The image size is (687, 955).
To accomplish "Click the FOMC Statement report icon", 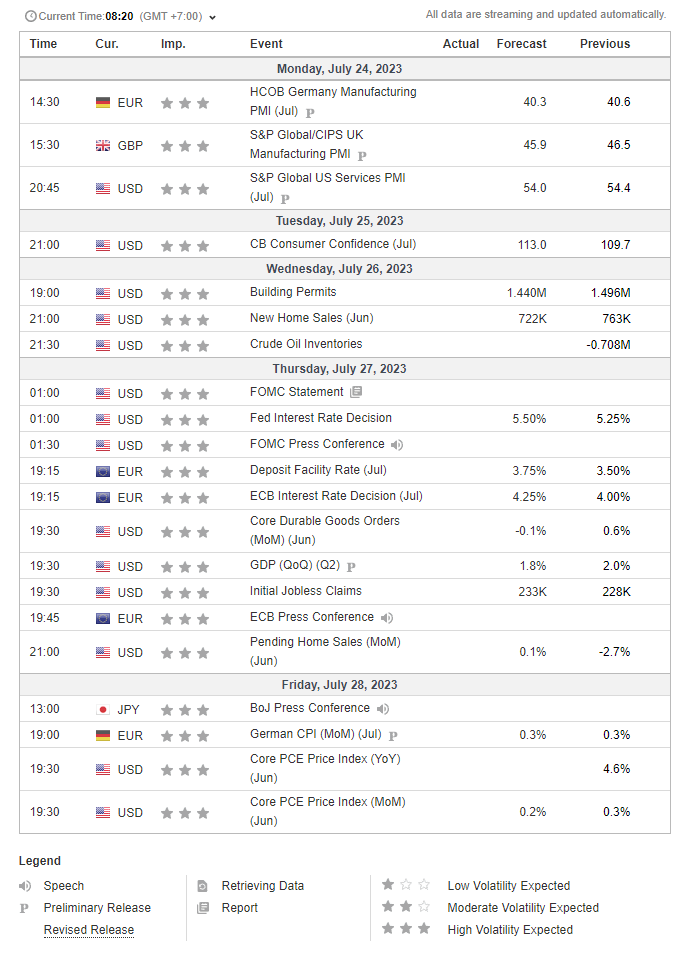I will coord(357,392).
